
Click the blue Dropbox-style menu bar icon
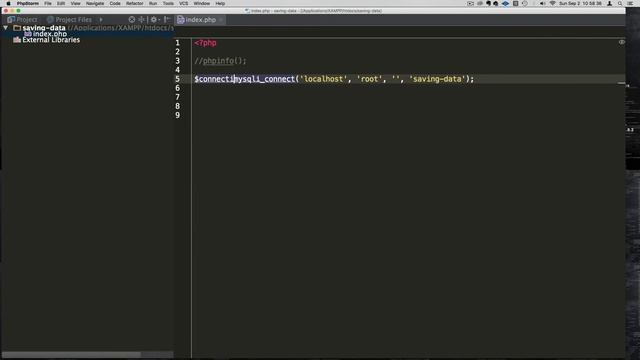point(506,3)
